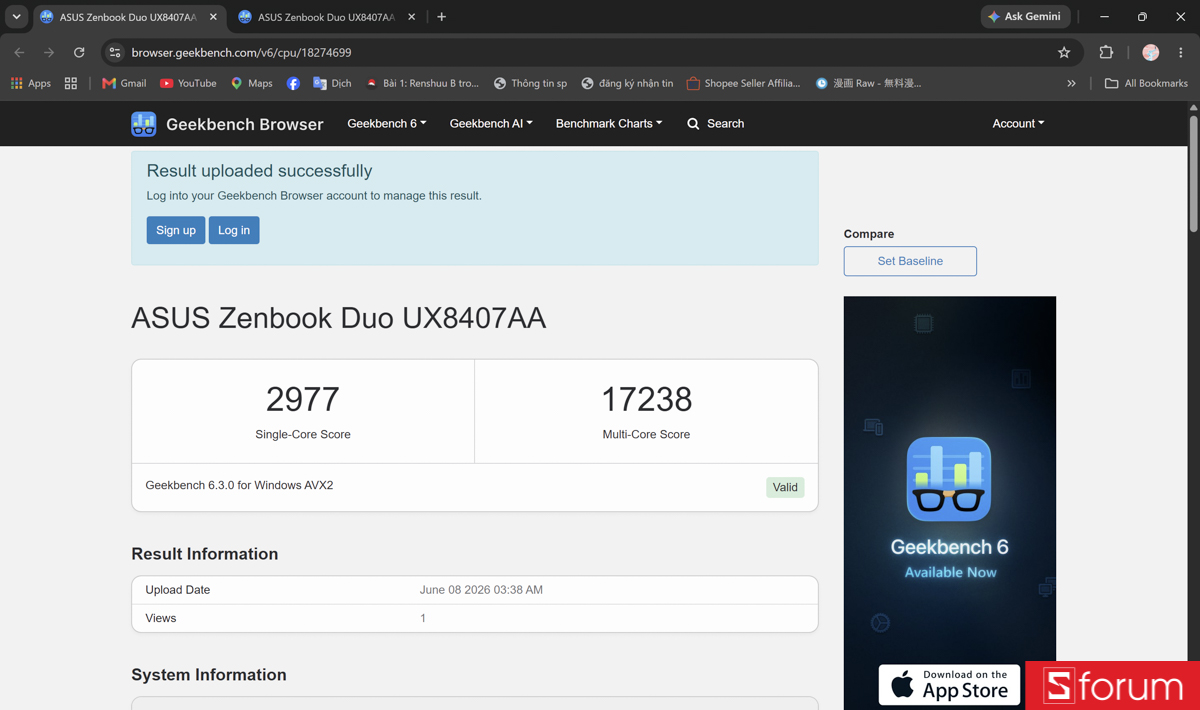Click the Log in button

click(x=234, y=230)
